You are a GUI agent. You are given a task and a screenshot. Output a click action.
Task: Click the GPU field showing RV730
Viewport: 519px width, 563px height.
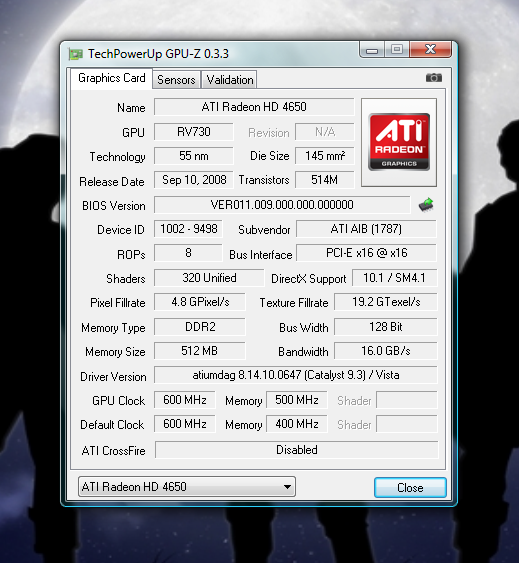[x=194, y=132]
